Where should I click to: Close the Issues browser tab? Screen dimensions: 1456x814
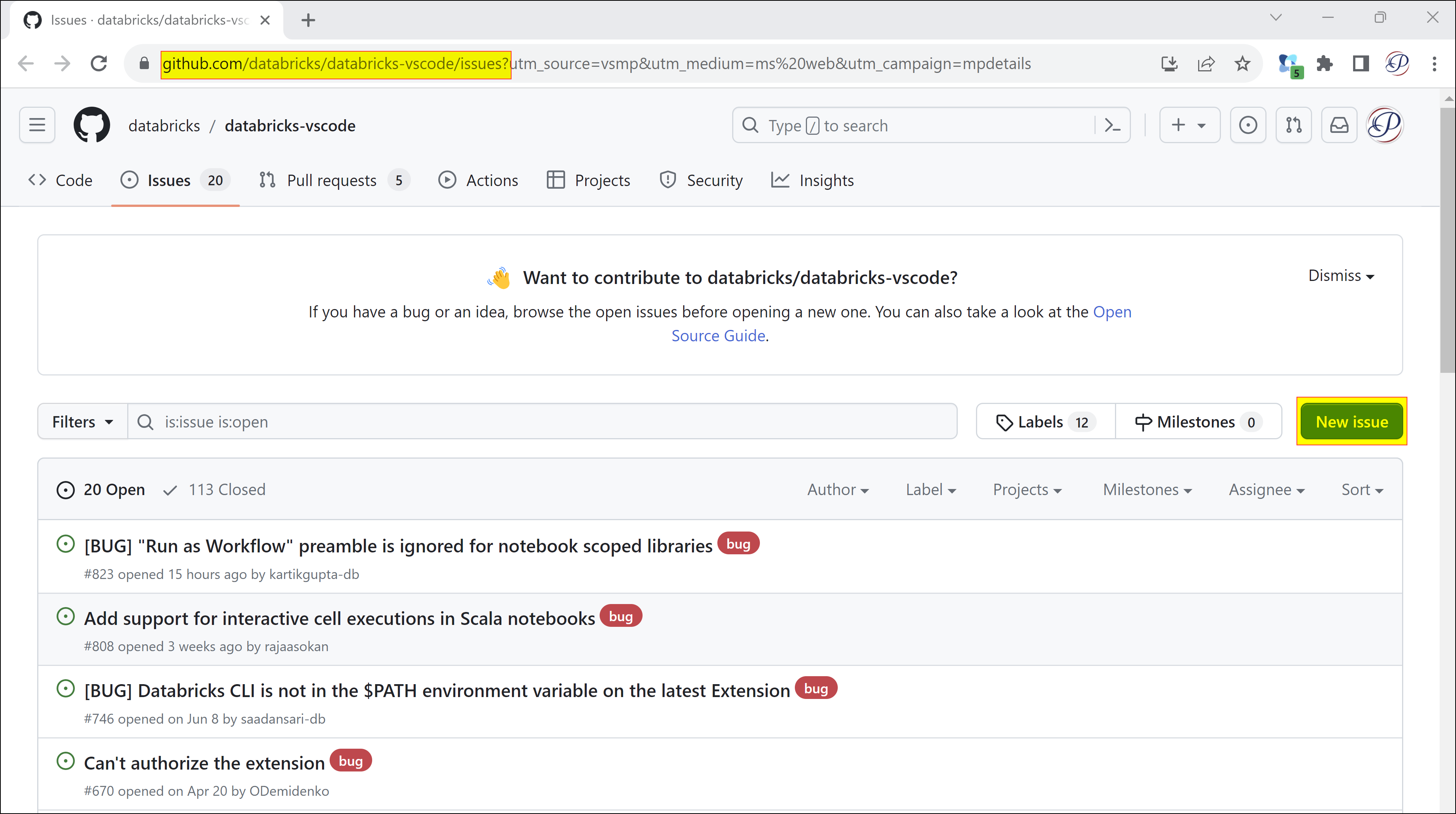265,21
